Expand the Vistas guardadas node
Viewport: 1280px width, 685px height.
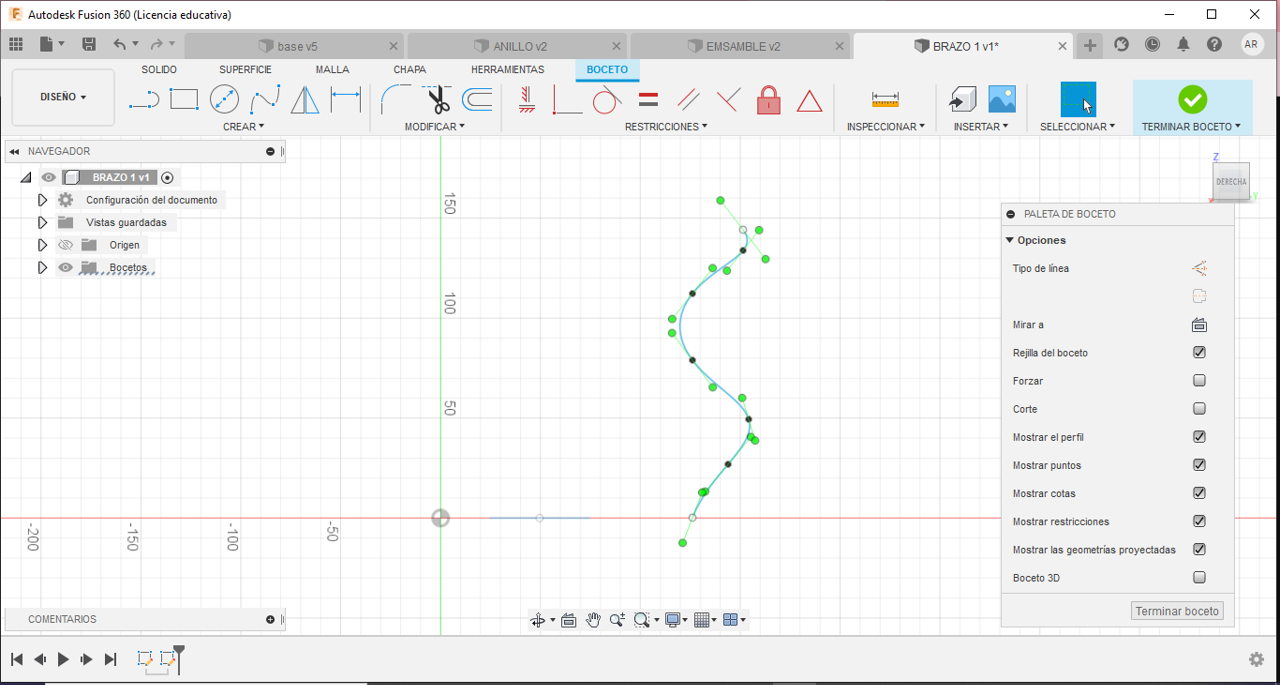point(42,223)
